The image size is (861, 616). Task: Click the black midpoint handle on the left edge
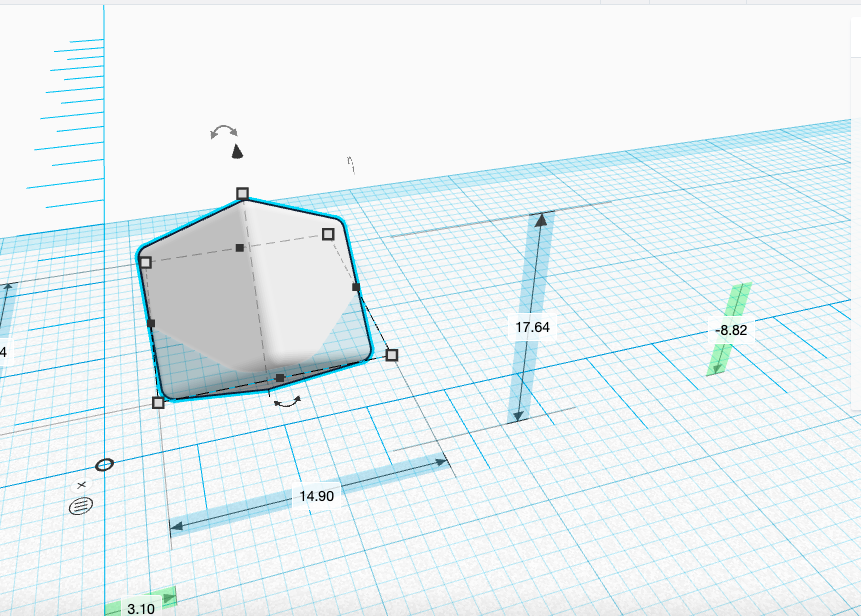coord(152,323)
